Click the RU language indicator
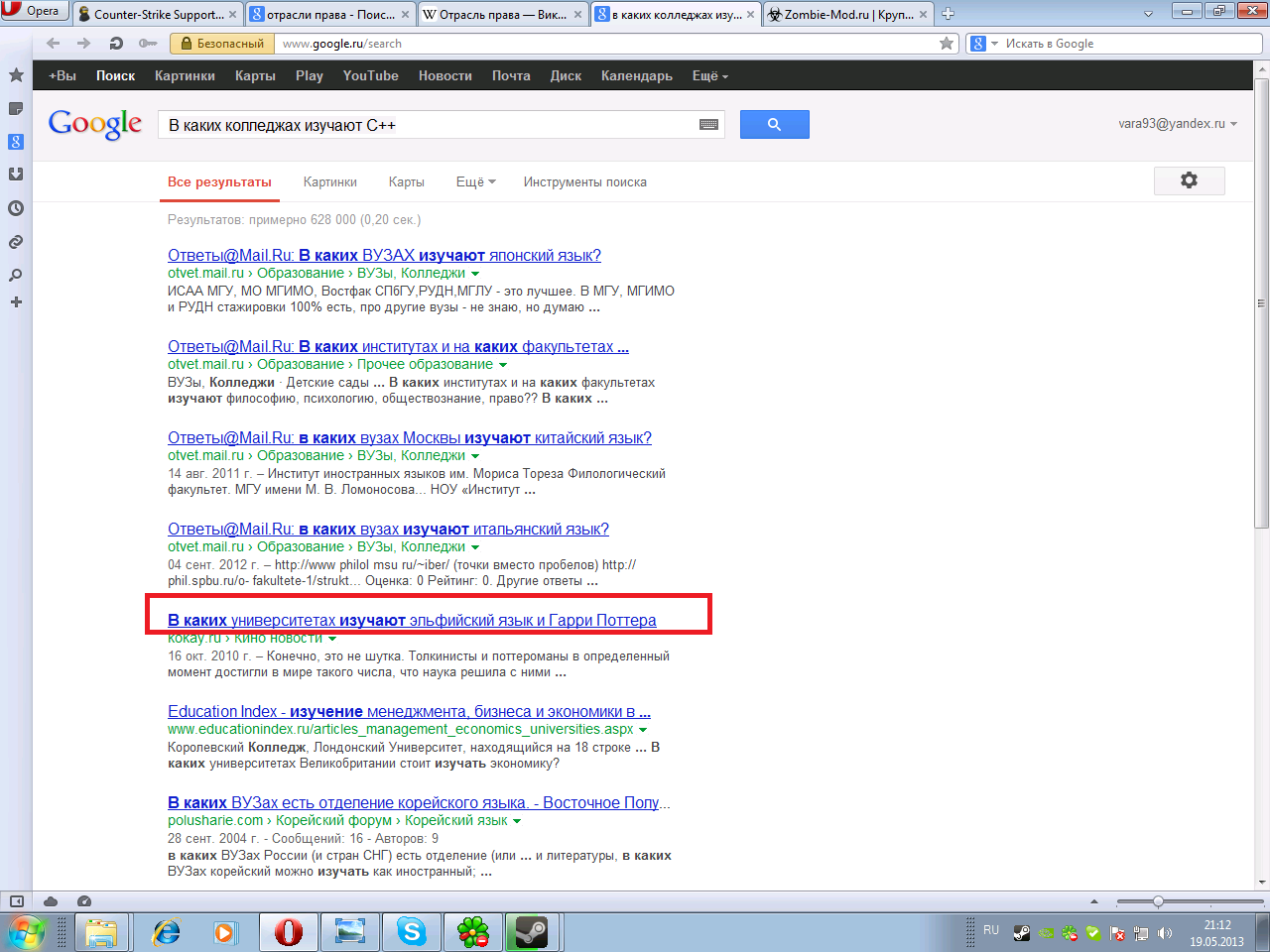The width and height of the screenshot is (1270, 952). [x=991, y=930]
